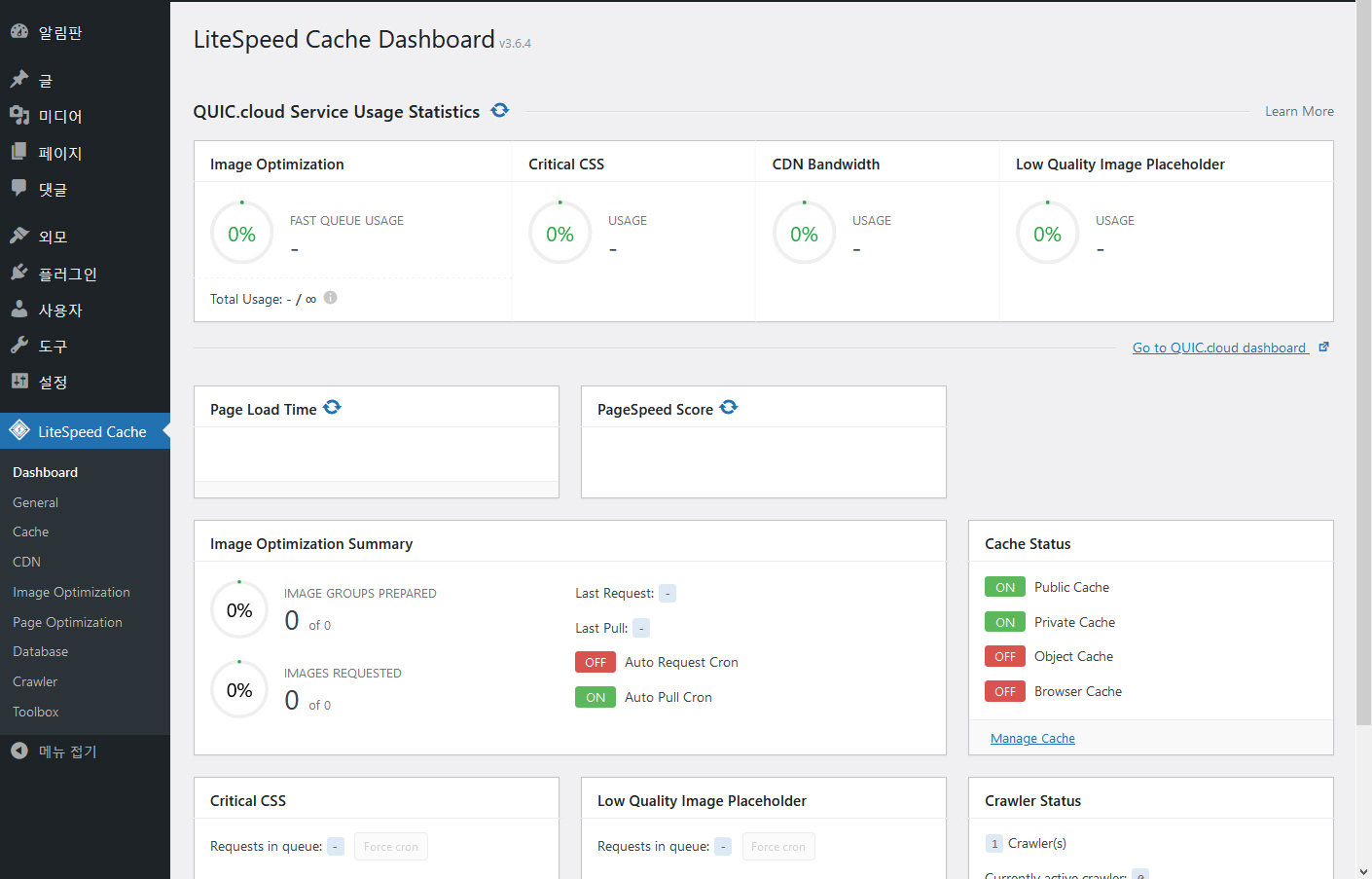Click the 메뉴 접기 collapse arrow icon
1372x879 pixels.
(x=19, y=751)
